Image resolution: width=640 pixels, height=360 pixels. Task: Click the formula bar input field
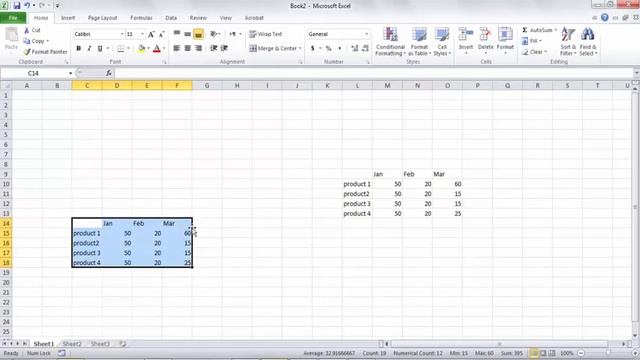point(373,73)
